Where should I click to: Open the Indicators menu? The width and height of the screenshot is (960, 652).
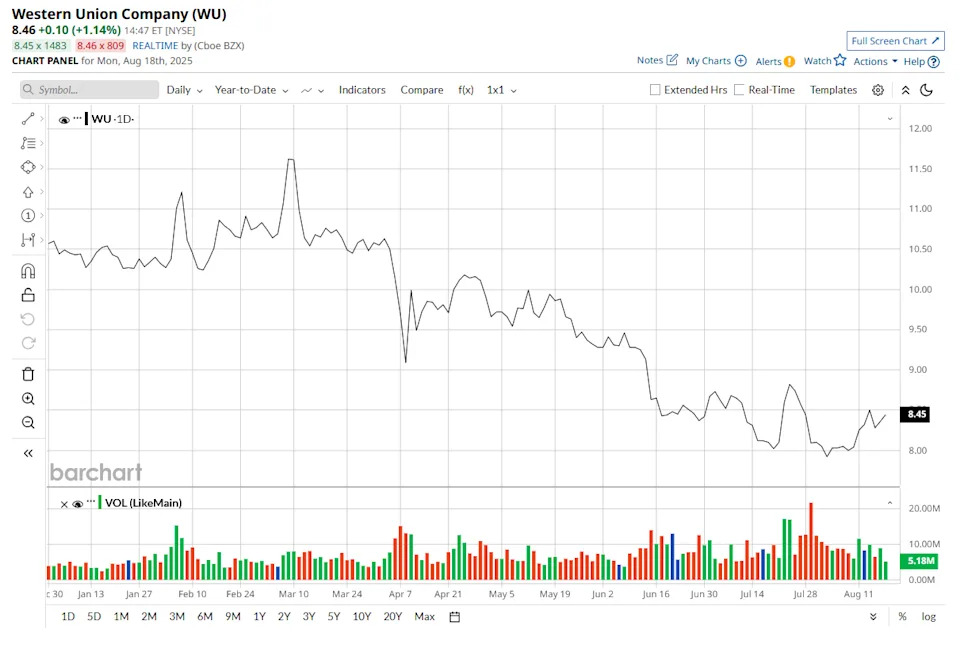tap(362, 90)
